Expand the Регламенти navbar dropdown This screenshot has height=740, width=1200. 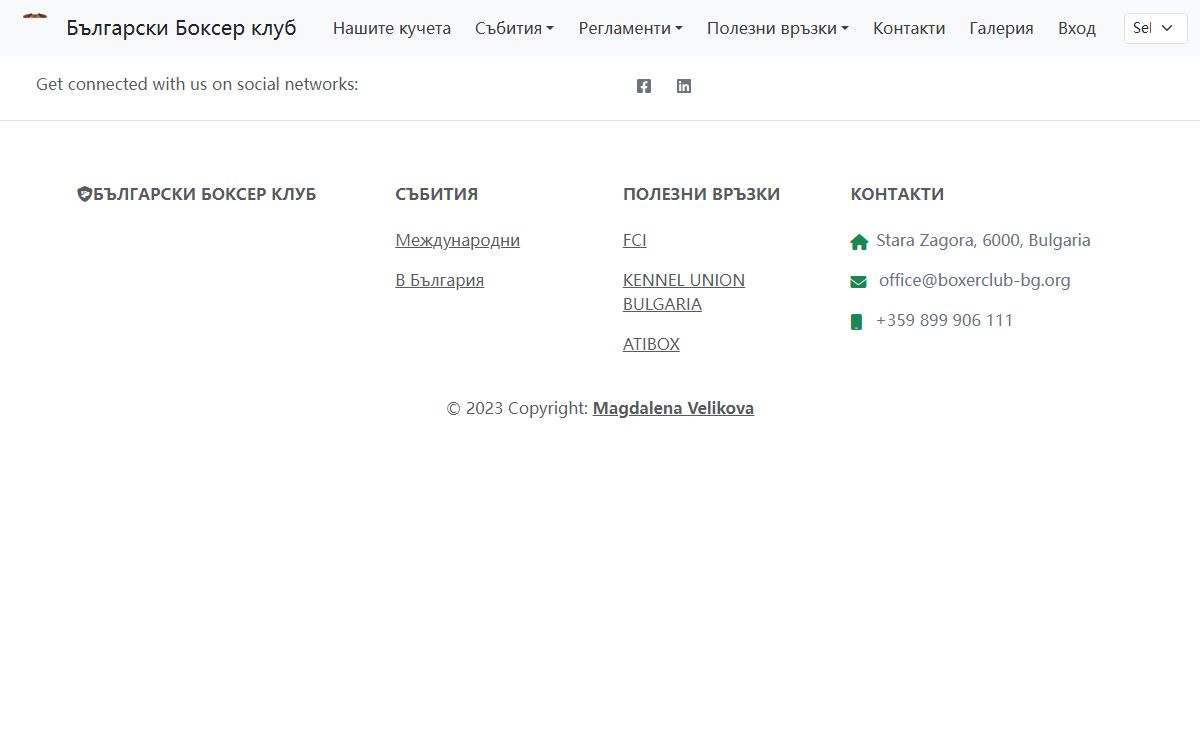click(630, 28)
